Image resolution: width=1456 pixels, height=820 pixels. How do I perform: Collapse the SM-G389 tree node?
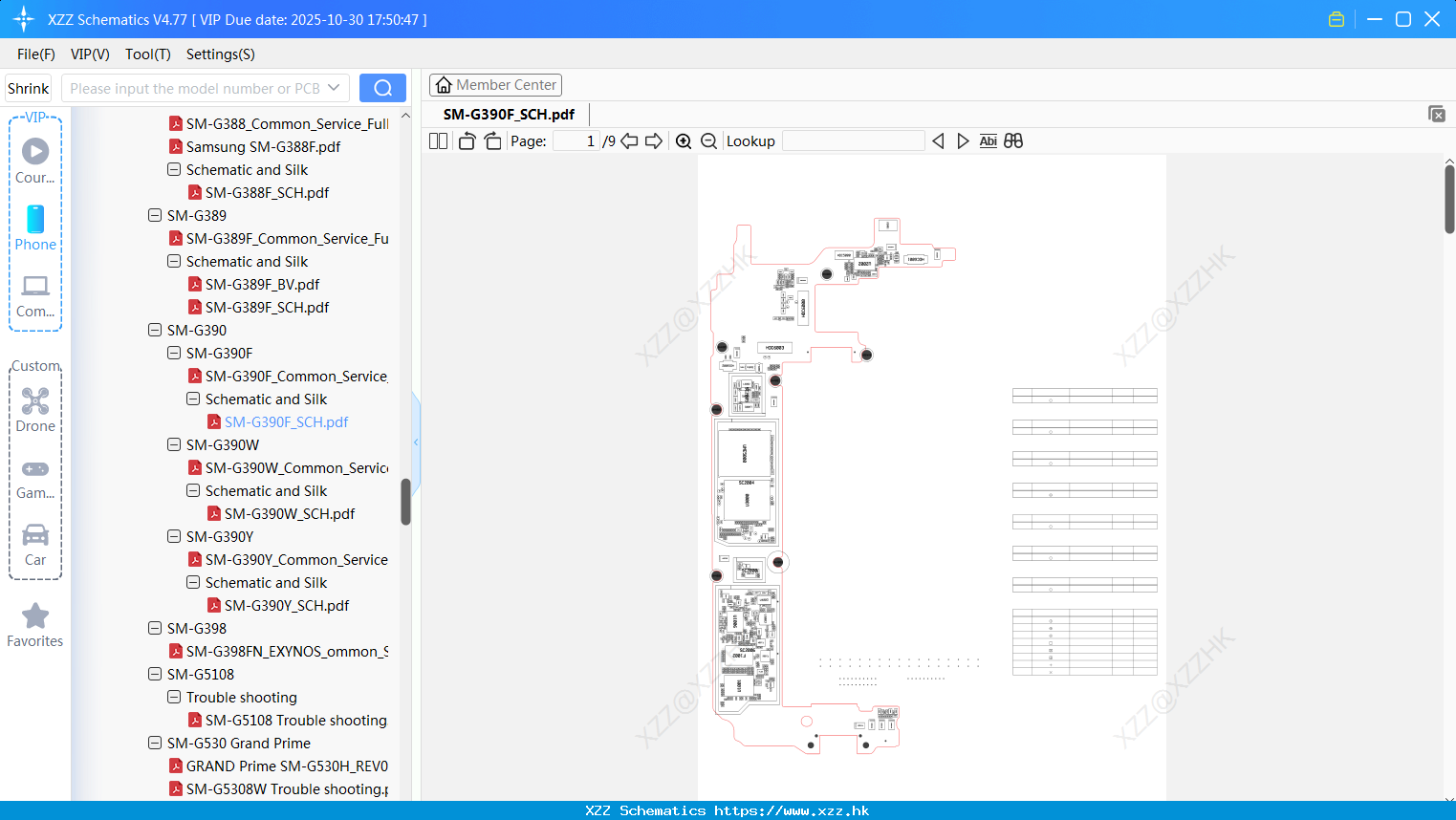coord(155,215)
